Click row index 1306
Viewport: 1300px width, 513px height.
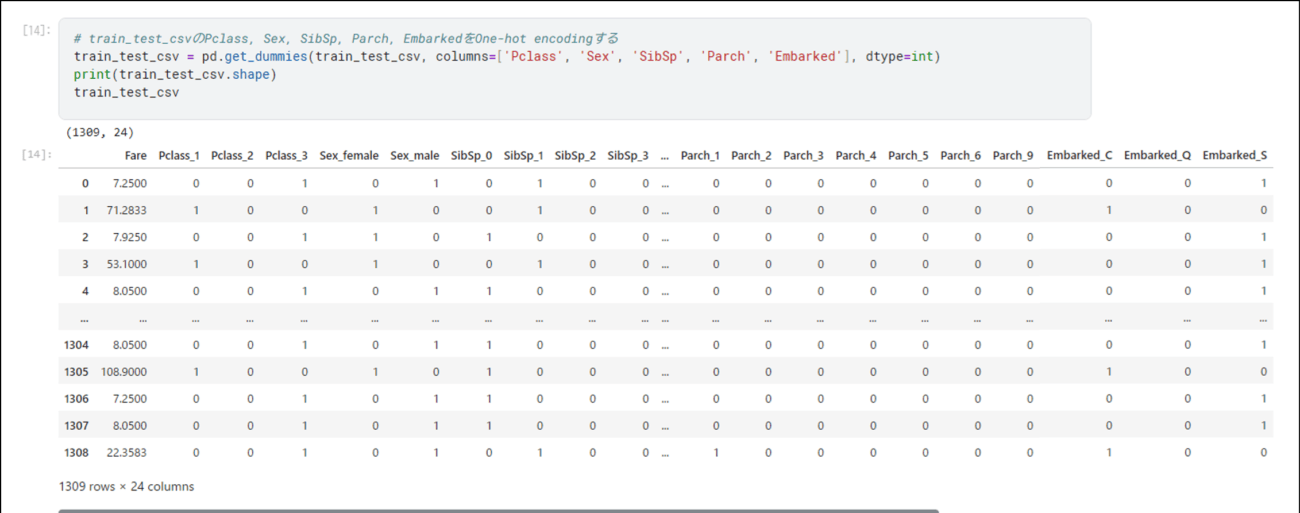76,398
